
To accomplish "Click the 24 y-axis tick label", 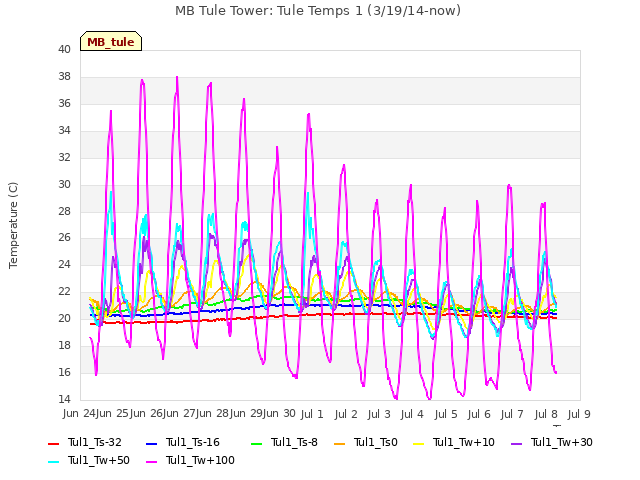I will point(64,264).
